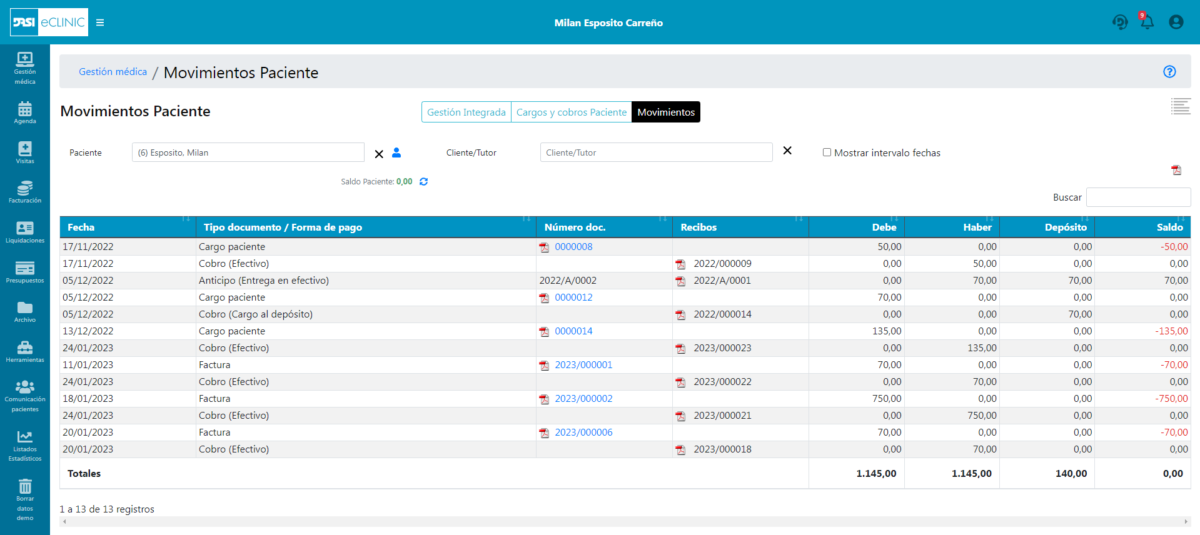Enable Mostrar intervalo fechas checkbox
The width and height of the screenshot is (1200, 535).
click(827, 153)
